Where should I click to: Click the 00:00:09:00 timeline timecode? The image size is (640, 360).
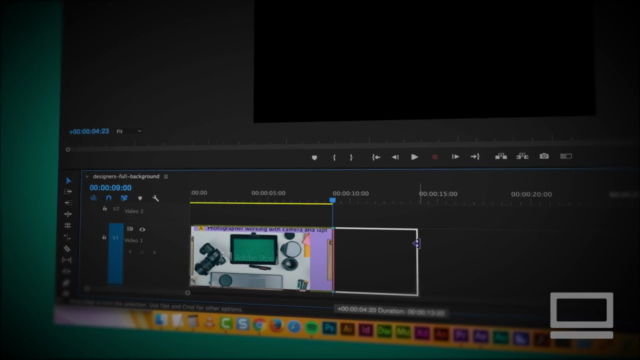[110, 188]
